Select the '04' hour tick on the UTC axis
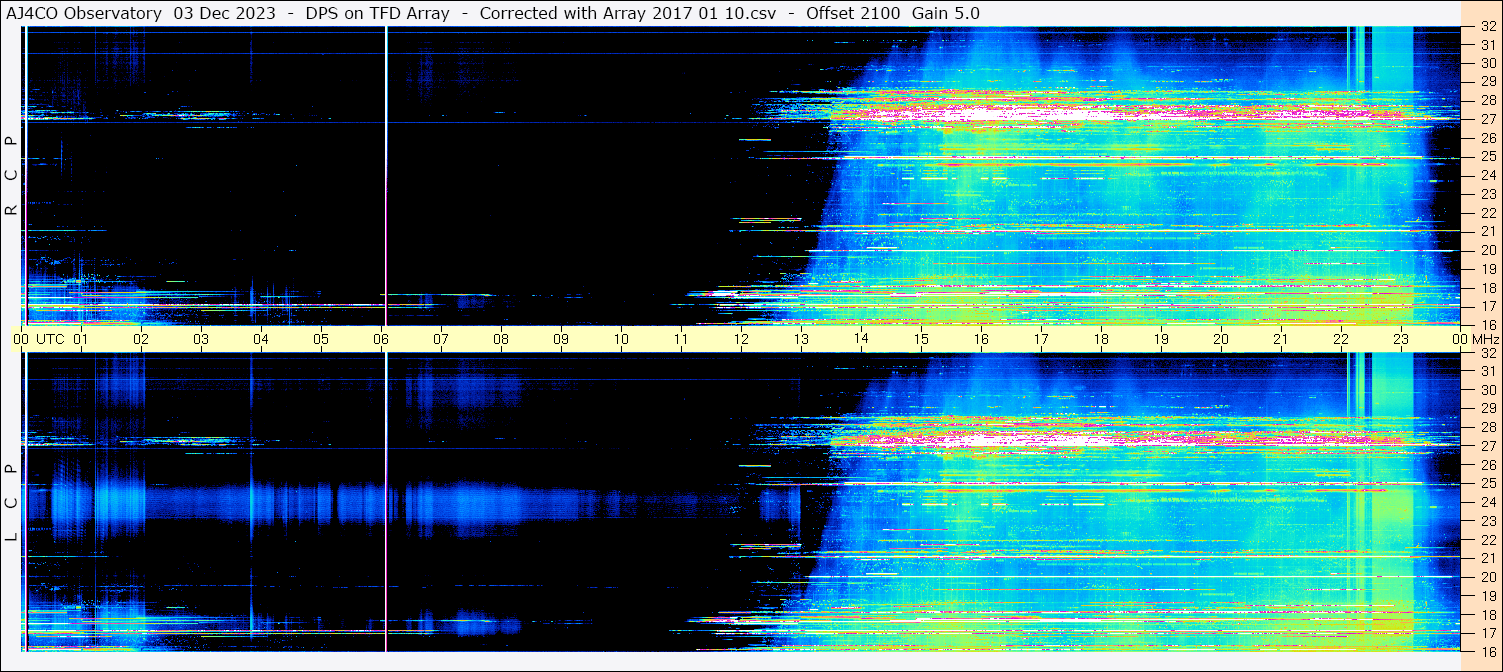 262,339
